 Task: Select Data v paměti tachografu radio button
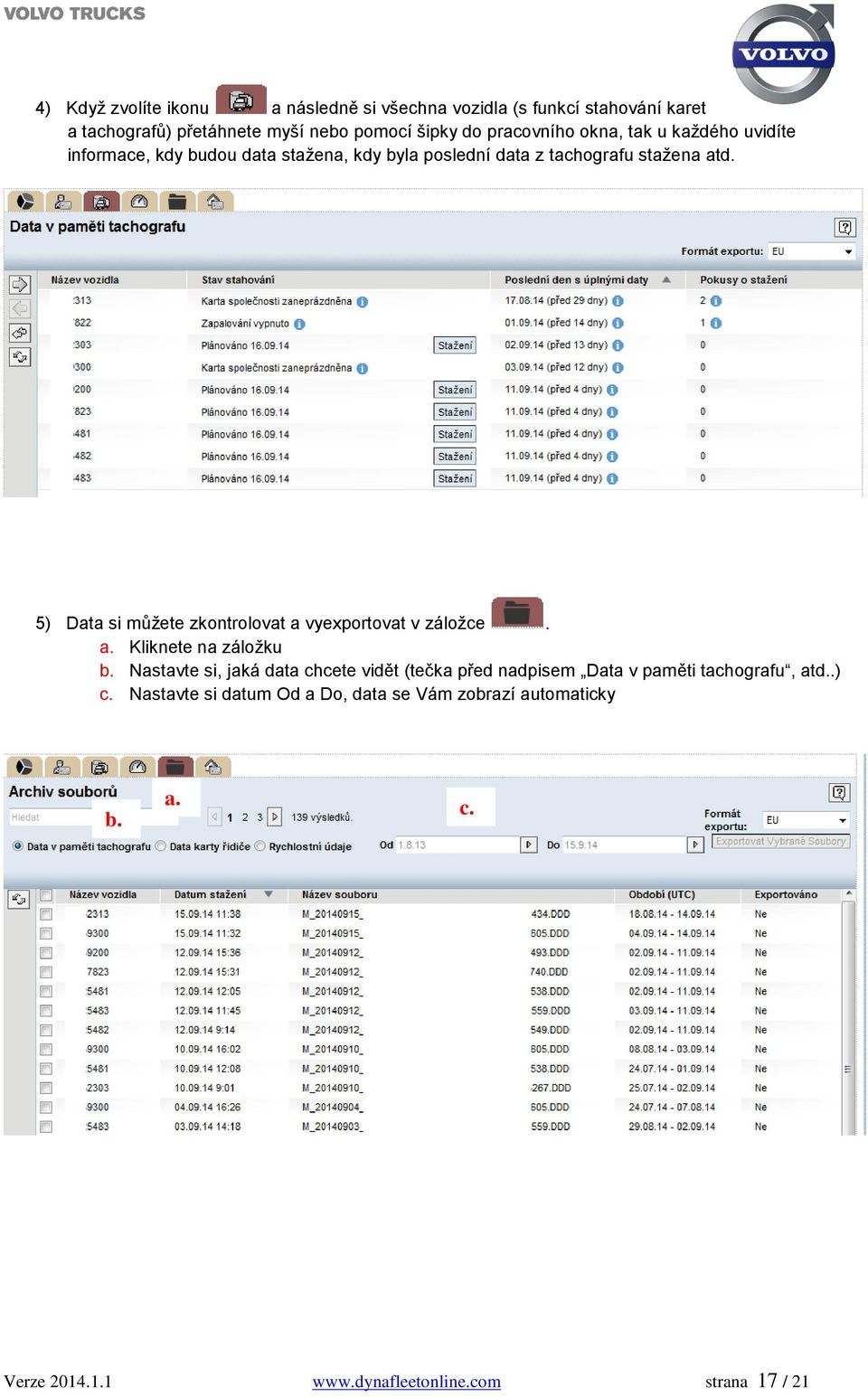point(18,846)
